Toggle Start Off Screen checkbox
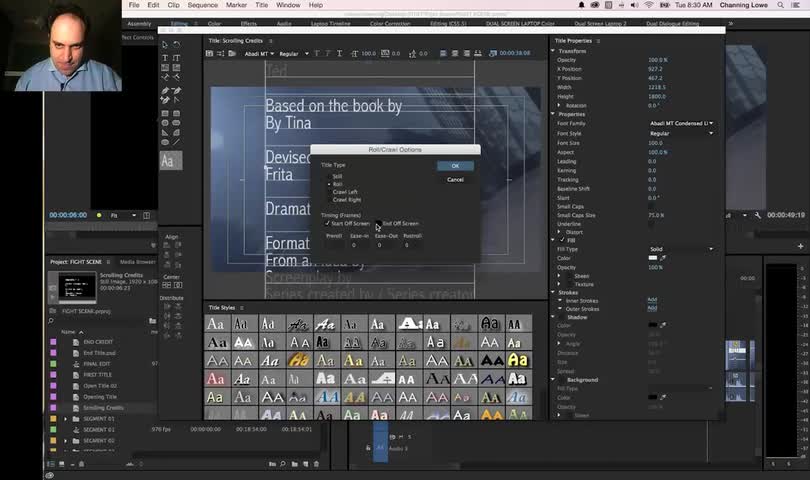810x480 pixels. (327, 223)
